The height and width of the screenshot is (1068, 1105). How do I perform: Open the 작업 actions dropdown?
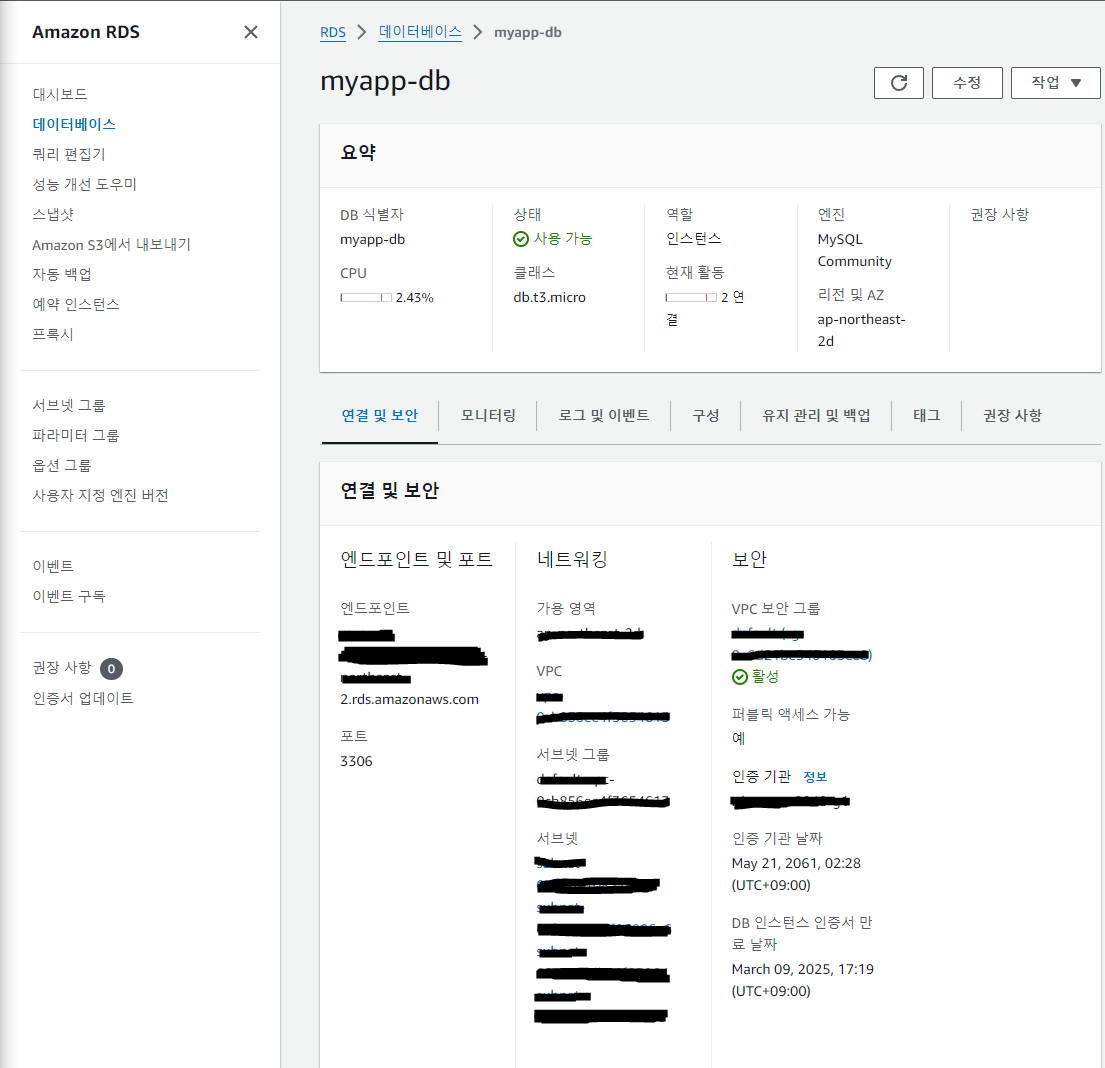(x=1055, y=83)
